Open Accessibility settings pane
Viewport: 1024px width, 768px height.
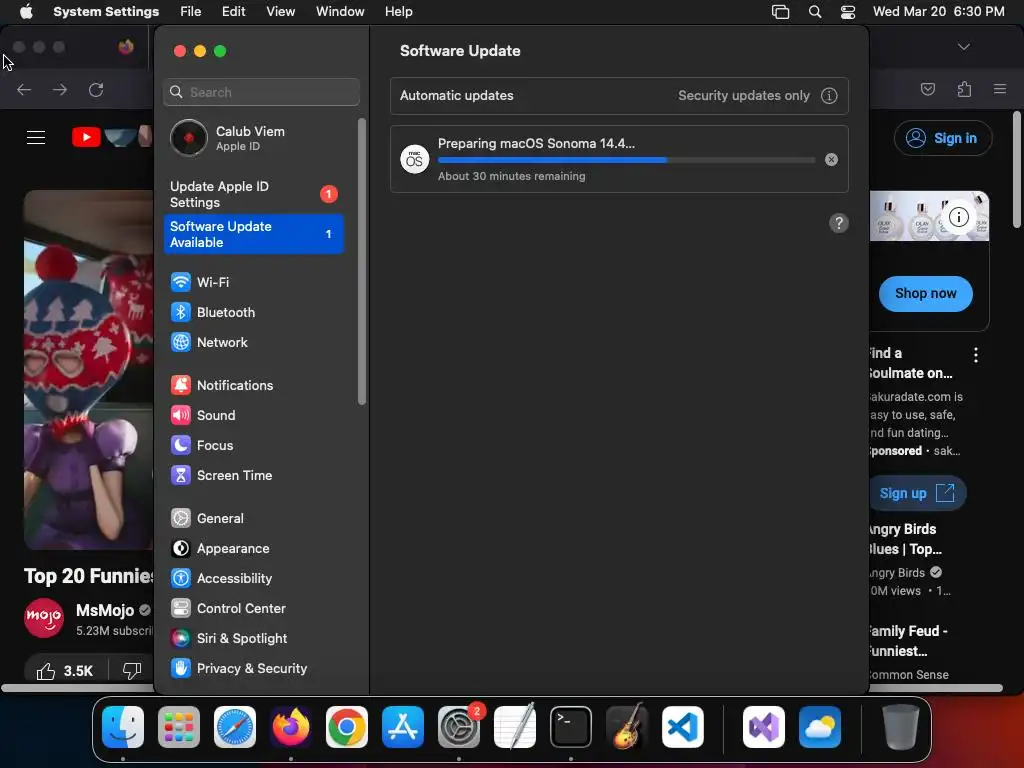[253, 579]
